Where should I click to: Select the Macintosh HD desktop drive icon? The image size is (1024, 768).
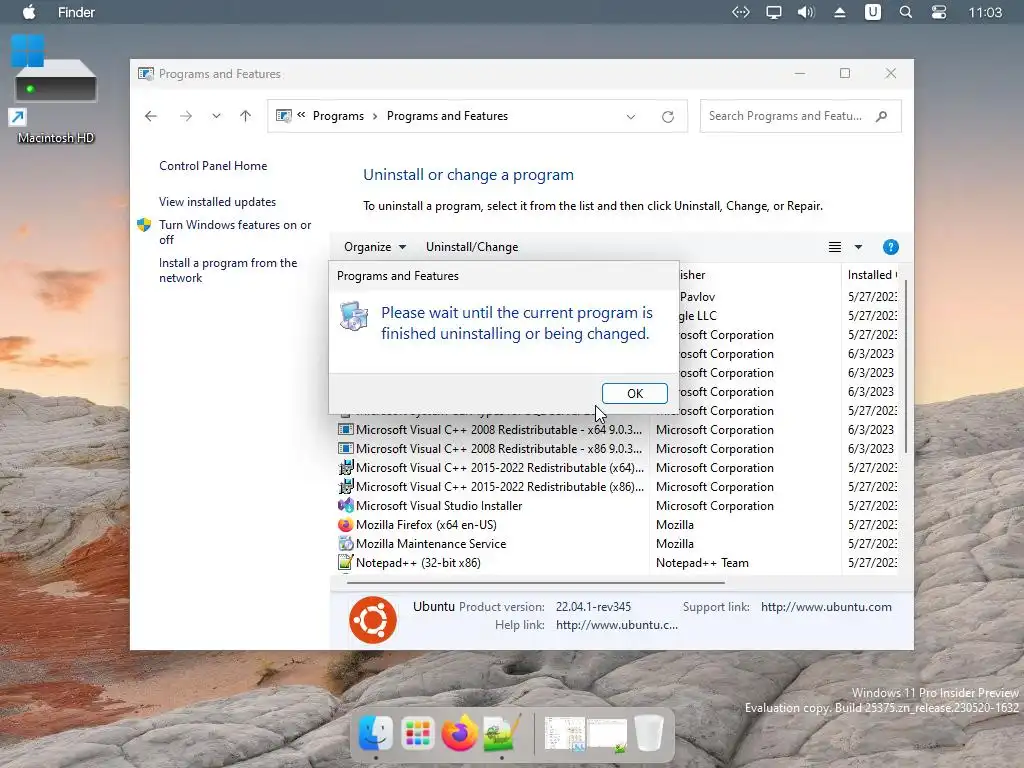[56, 89]
